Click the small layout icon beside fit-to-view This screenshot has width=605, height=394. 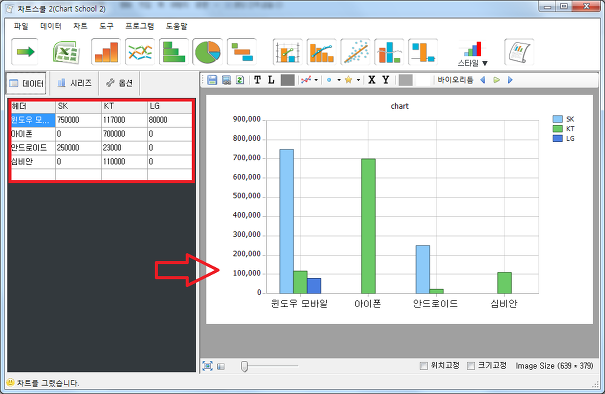(x=221, y=366)
